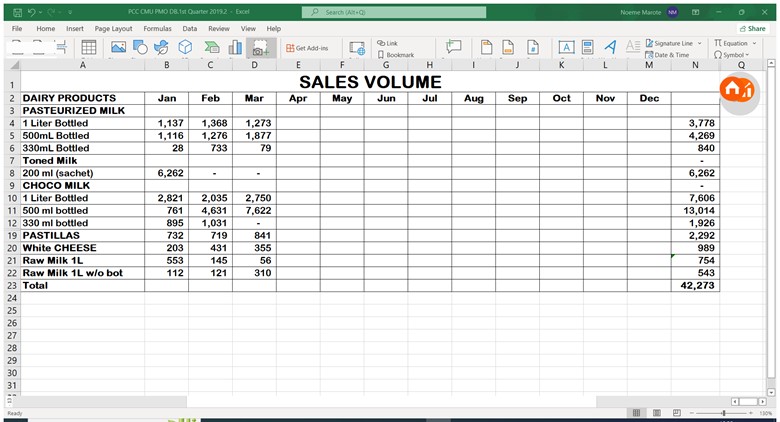Click Date & Time button
780x422 pixels.
667,55
